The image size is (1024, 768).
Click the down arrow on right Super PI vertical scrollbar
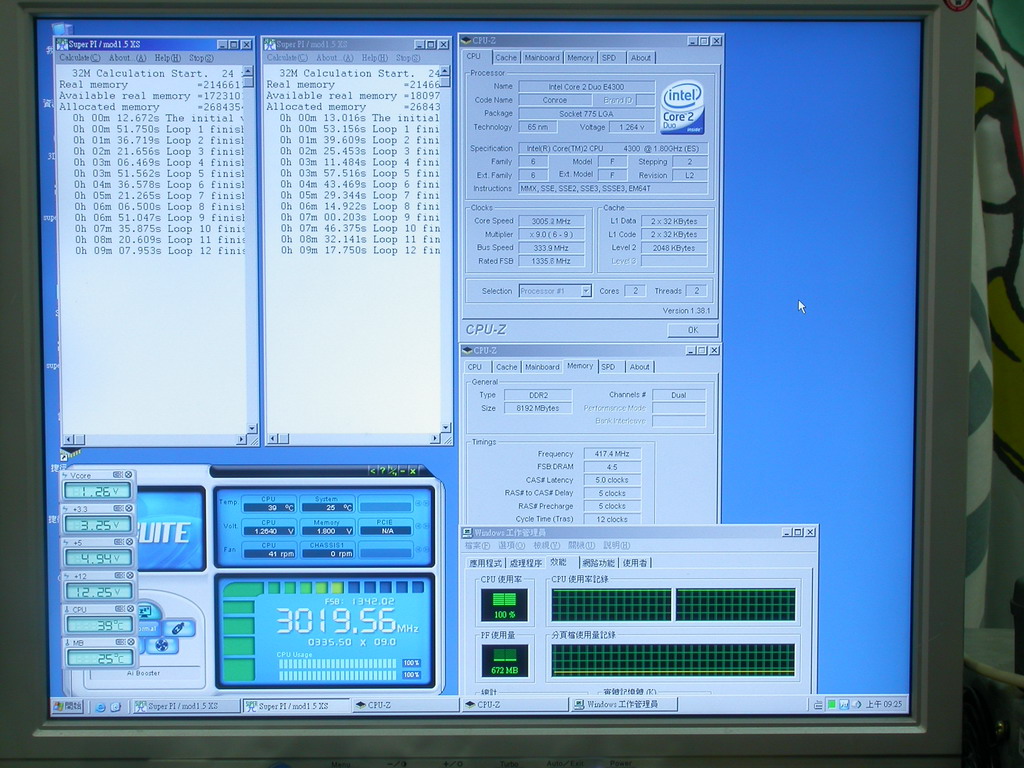pyautogui.click(x=445, y=427)
